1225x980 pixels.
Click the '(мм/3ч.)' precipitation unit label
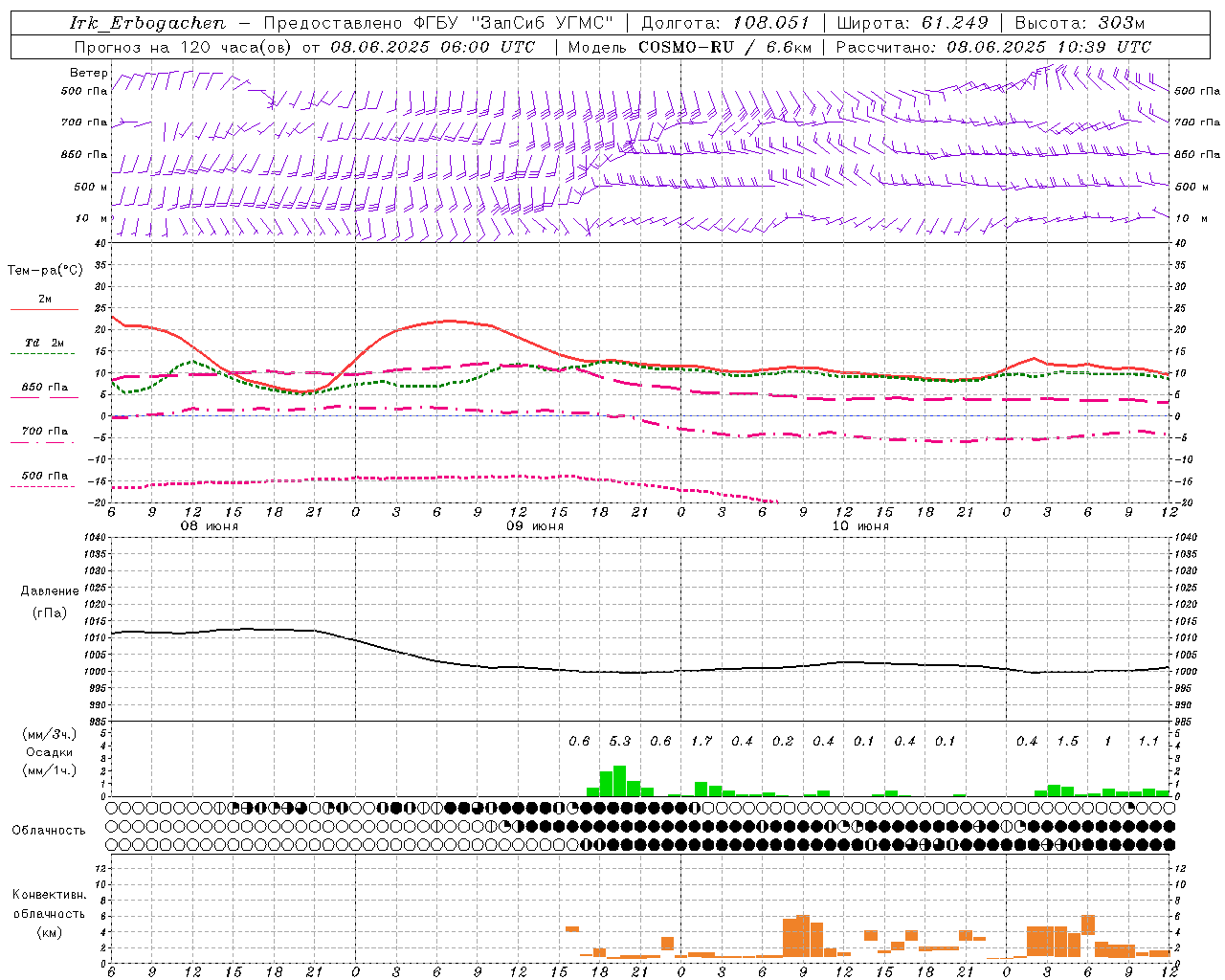[x=49, y=734]
